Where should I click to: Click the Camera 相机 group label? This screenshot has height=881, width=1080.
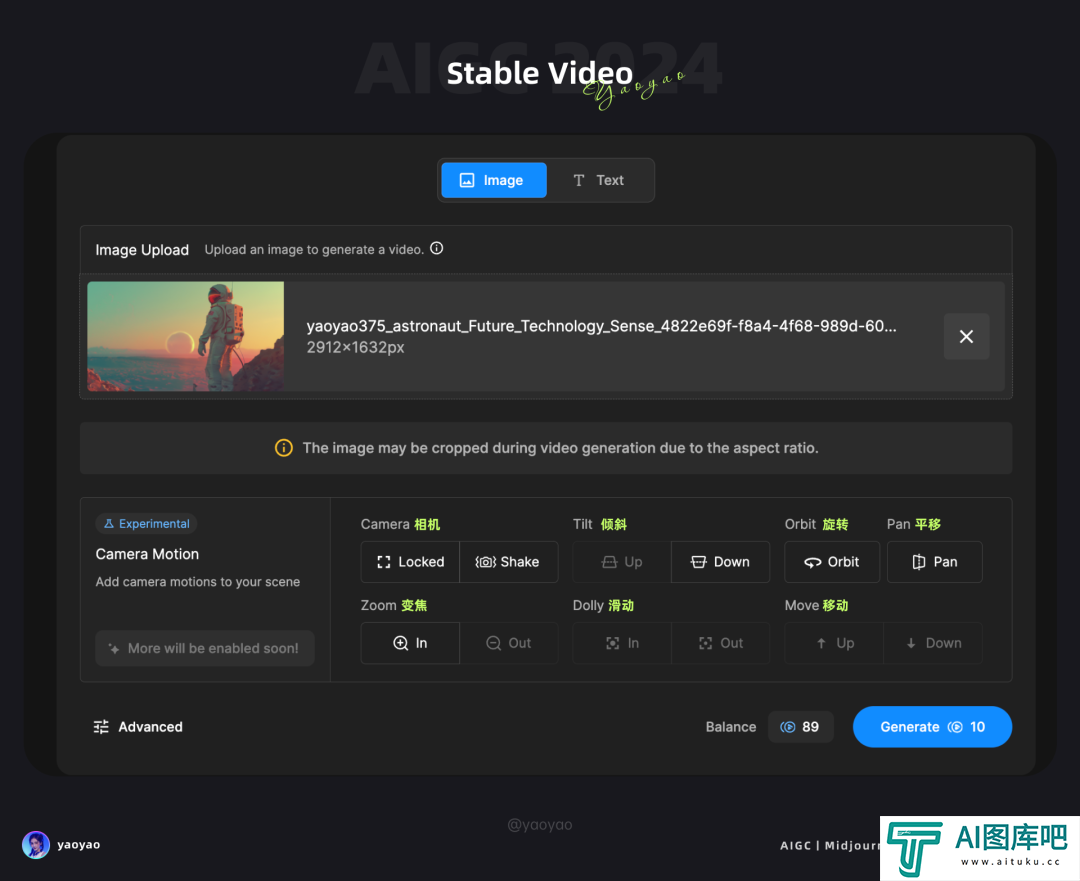[400, 524]
